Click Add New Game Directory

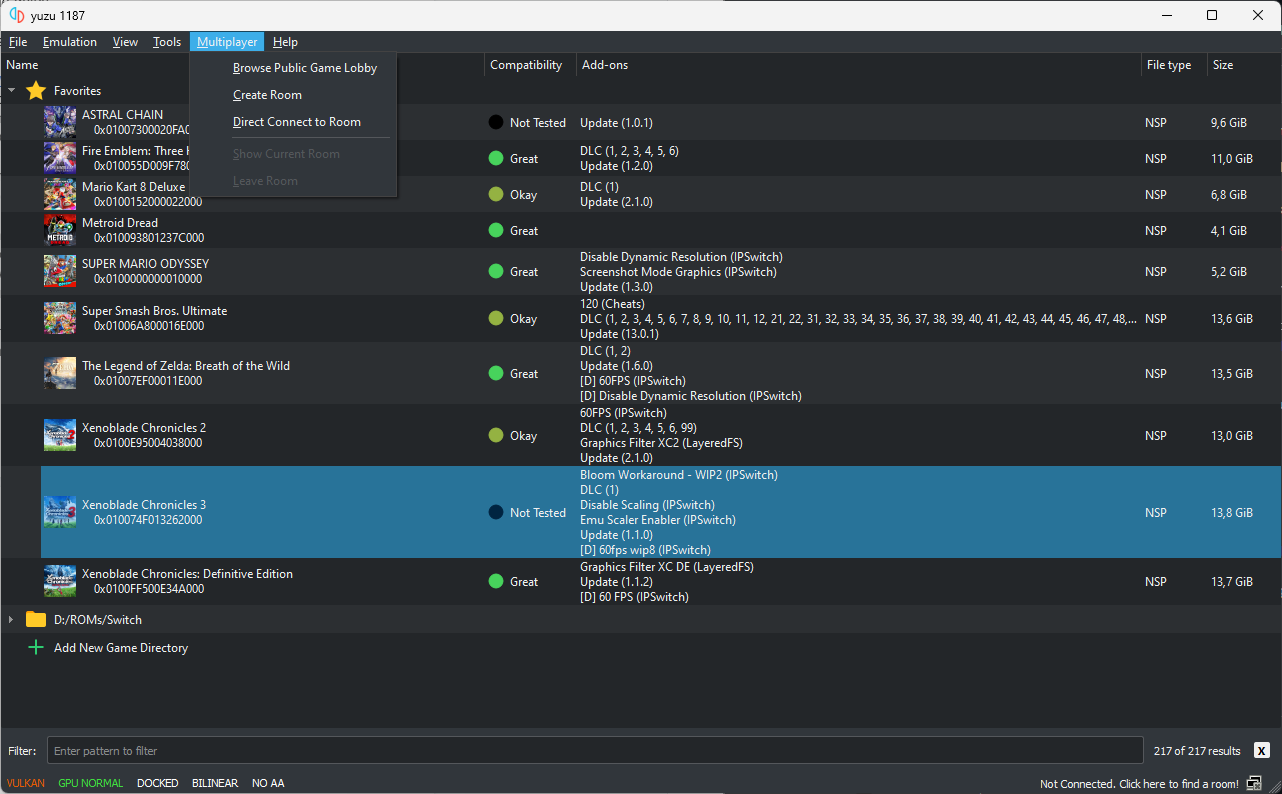point(121,648)
